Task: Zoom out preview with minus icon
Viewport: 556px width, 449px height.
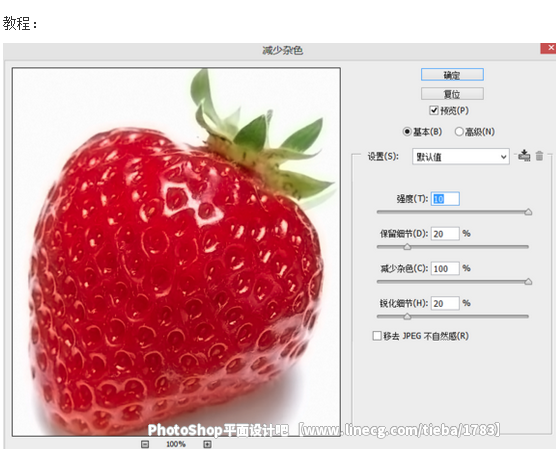Action: [x=145, y=444]
